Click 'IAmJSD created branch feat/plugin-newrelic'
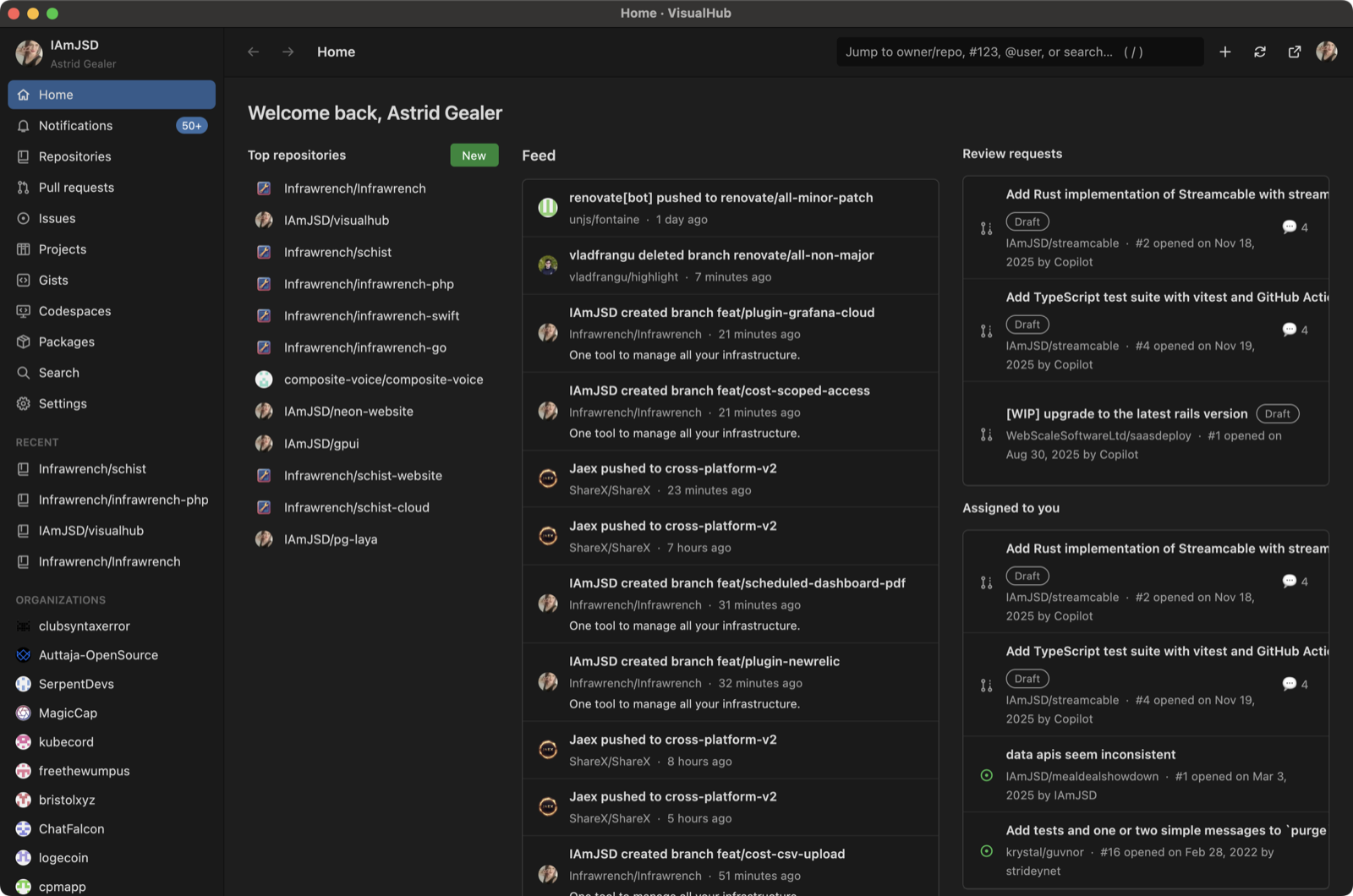The width and height of the screenshot is (1353, 896). click(704, 662)
